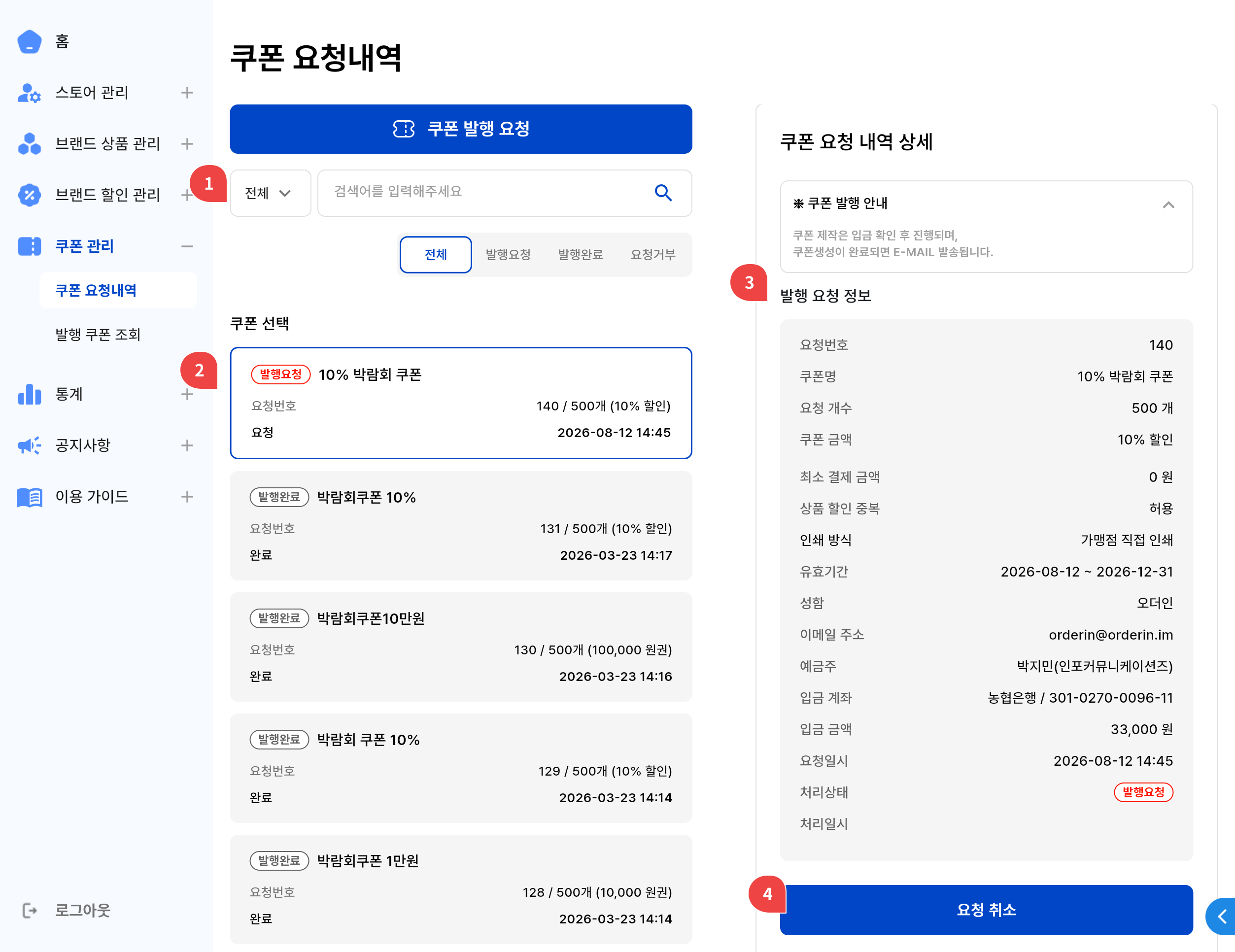Click the 발행요청 status badge in 처리상태 row
This screenshot has width=1235, height=952.
(x=1143, y=792)
